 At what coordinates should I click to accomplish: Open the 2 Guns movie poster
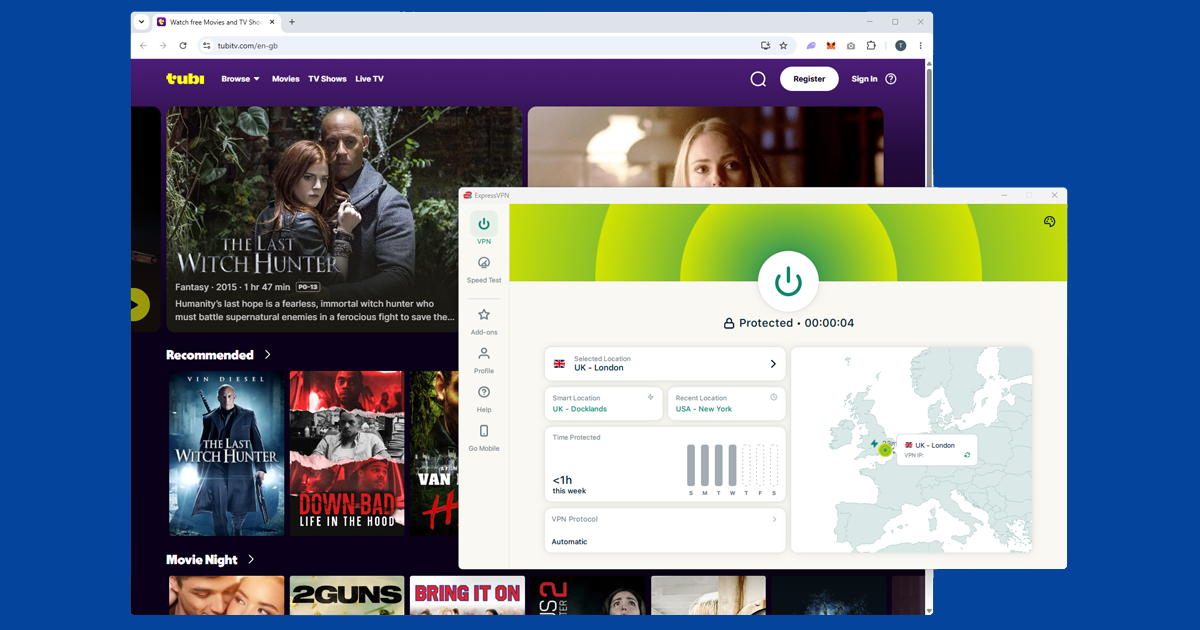pyautogui.click(x=347, y=595)
